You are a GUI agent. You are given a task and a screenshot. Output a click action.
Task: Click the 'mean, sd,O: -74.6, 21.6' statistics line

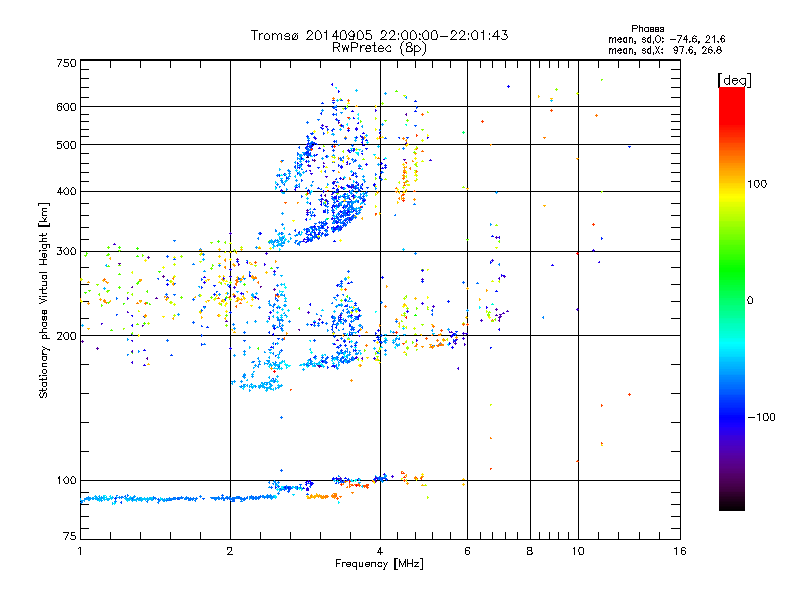pyautogui.click(x=666, y=39)
